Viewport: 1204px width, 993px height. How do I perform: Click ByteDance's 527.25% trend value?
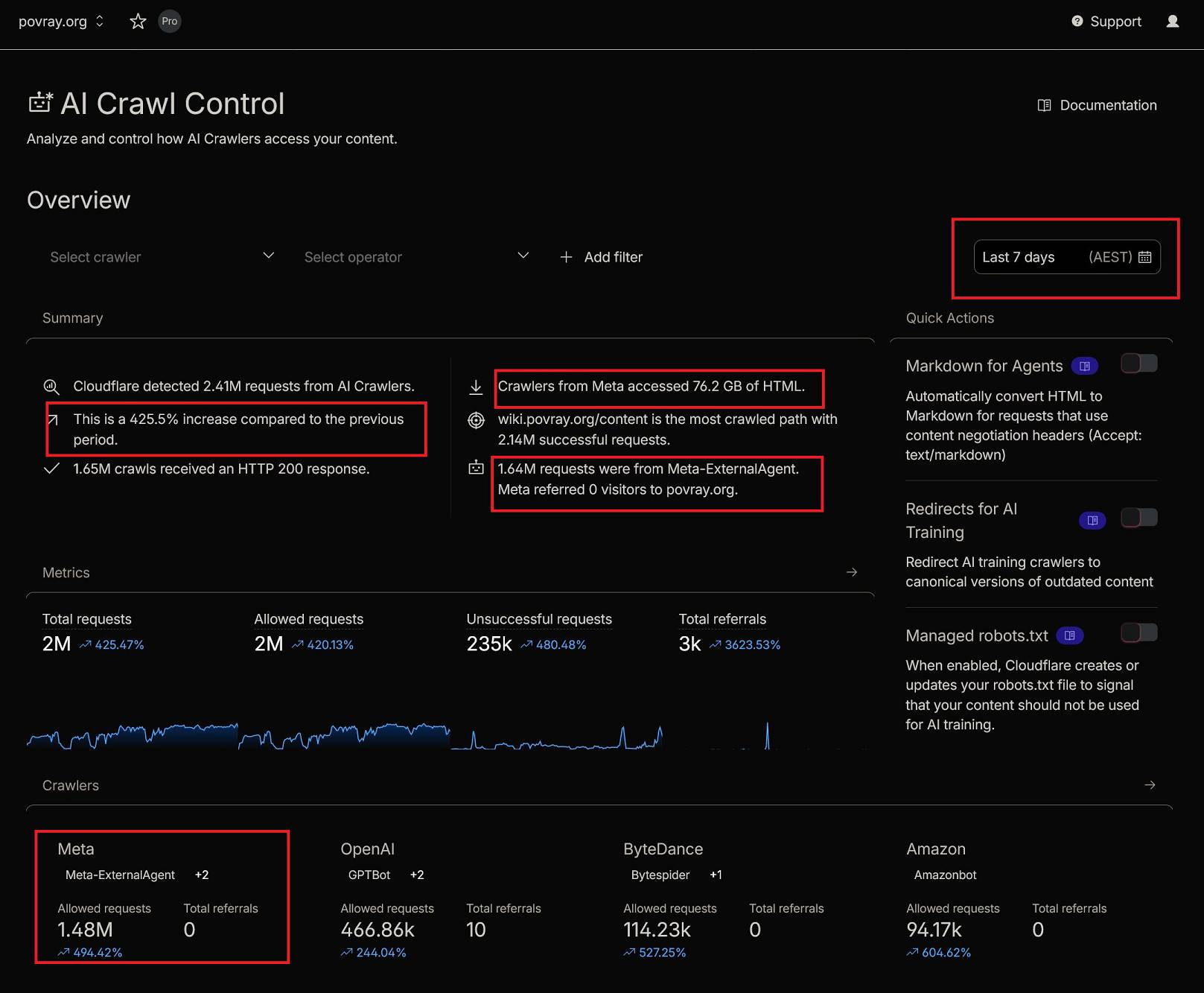point(654,953)
